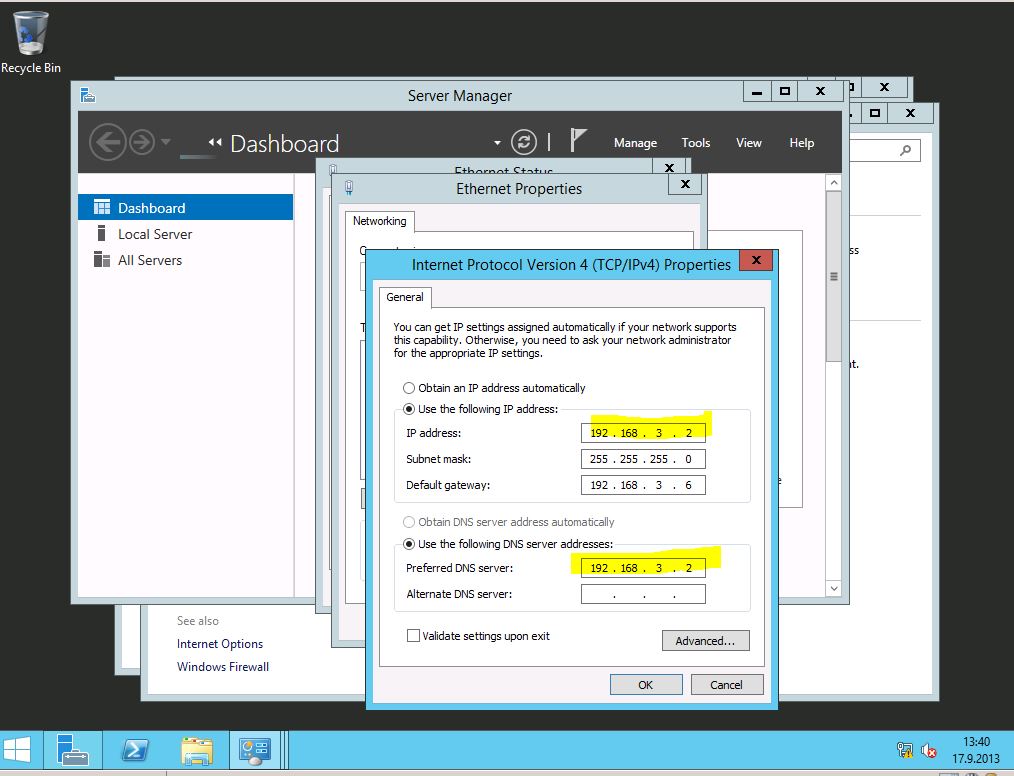This screenshot has width=1014, height=776.
Task: Open the Notifications flag in Server Manager
Action: 577,140
